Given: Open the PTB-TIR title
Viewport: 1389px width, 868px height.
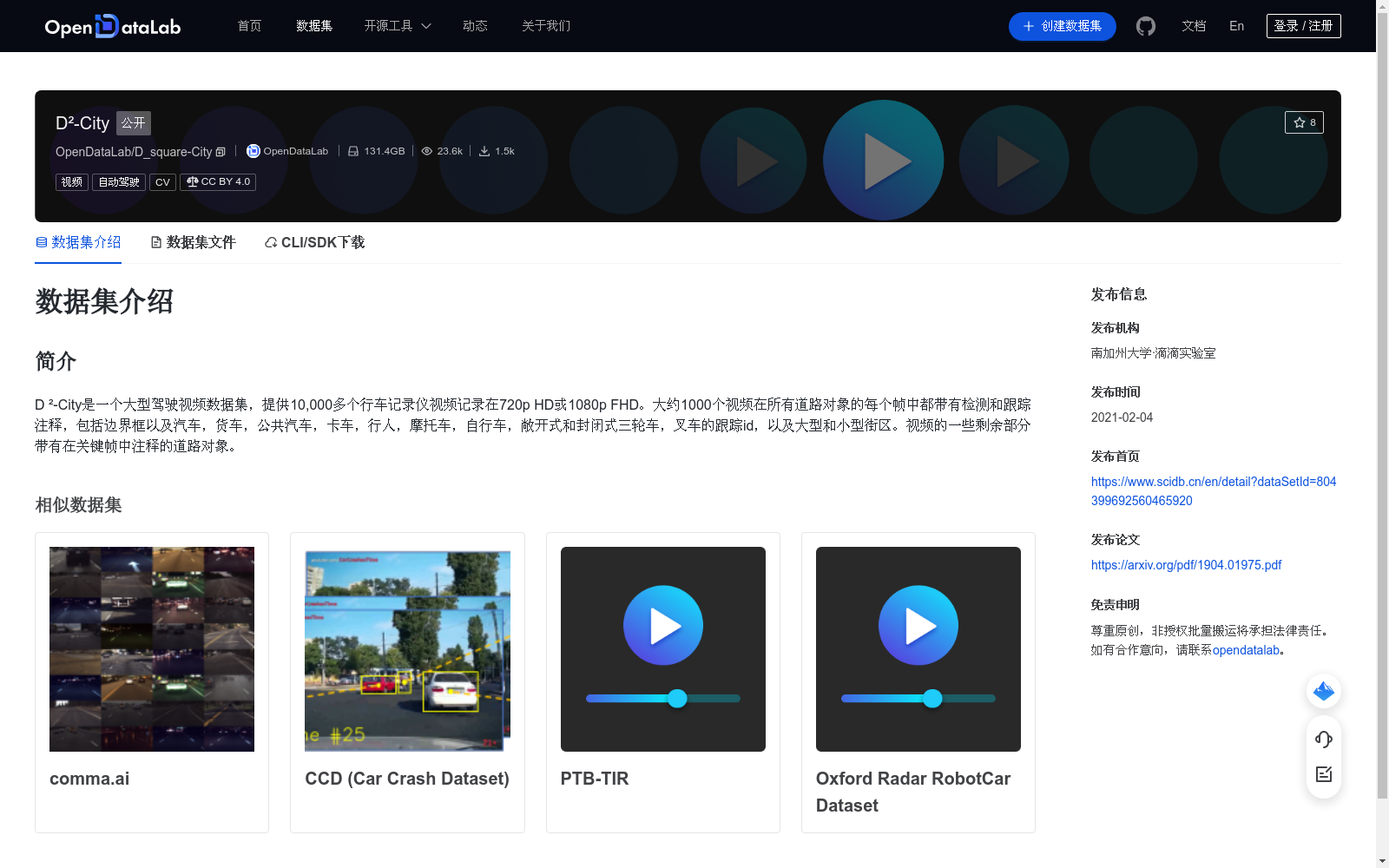Looking at the screenshot, I should tap(595, 779).
